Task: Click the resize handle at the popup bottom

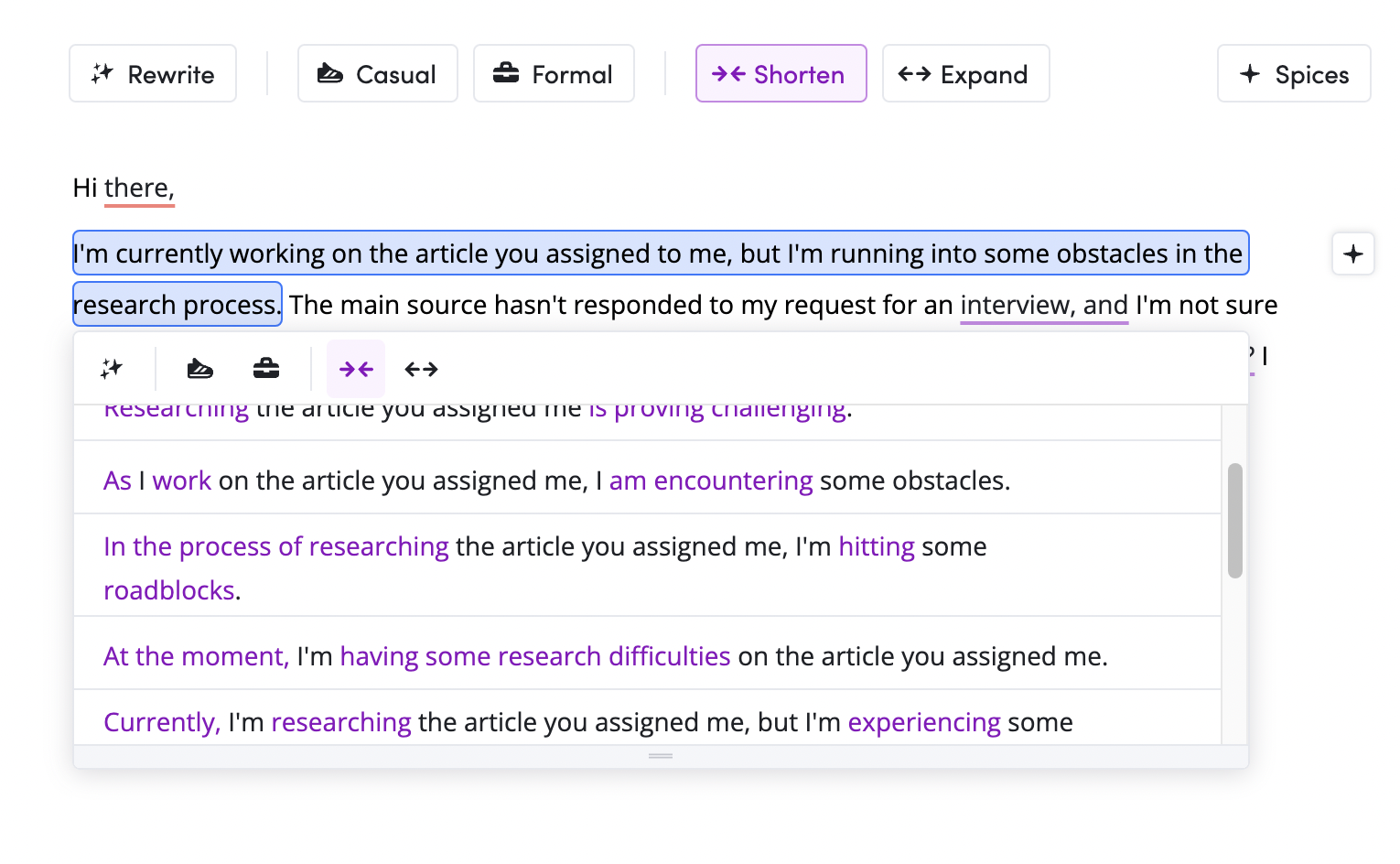Action: tap(661, 756)
